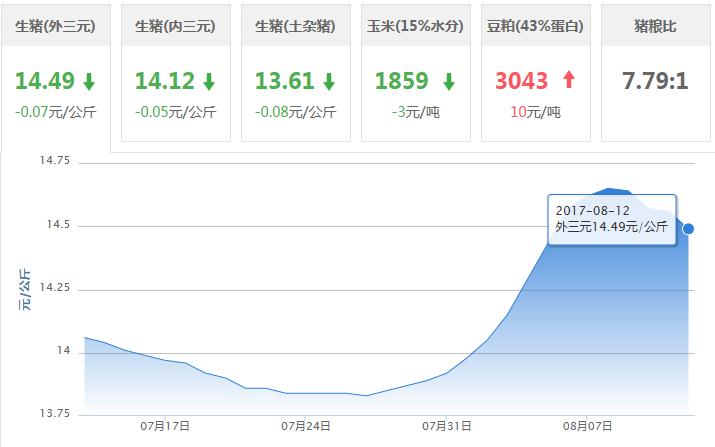
Task: Click the green down arrow beside 14.12
Action: (x=208, y=82)
